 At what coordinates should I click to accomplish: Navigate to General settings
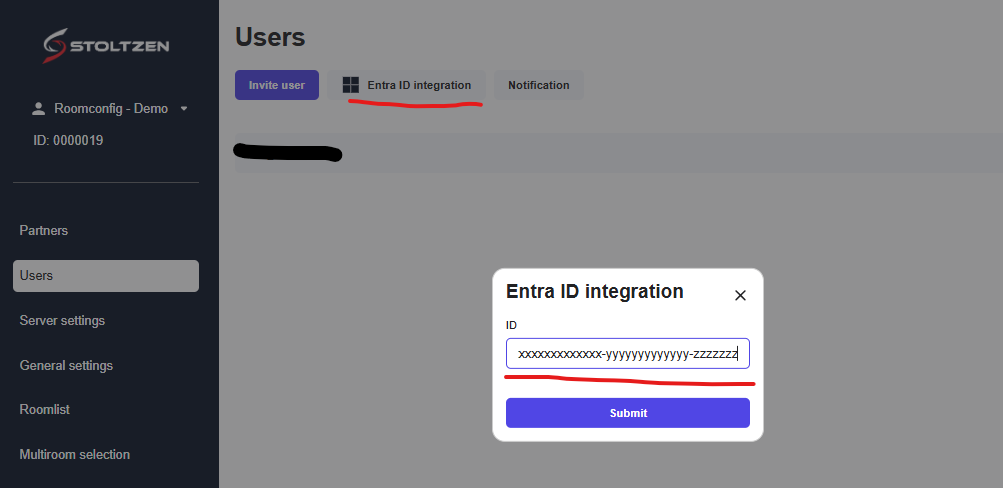pyautogui.click(x=66, y=366)
